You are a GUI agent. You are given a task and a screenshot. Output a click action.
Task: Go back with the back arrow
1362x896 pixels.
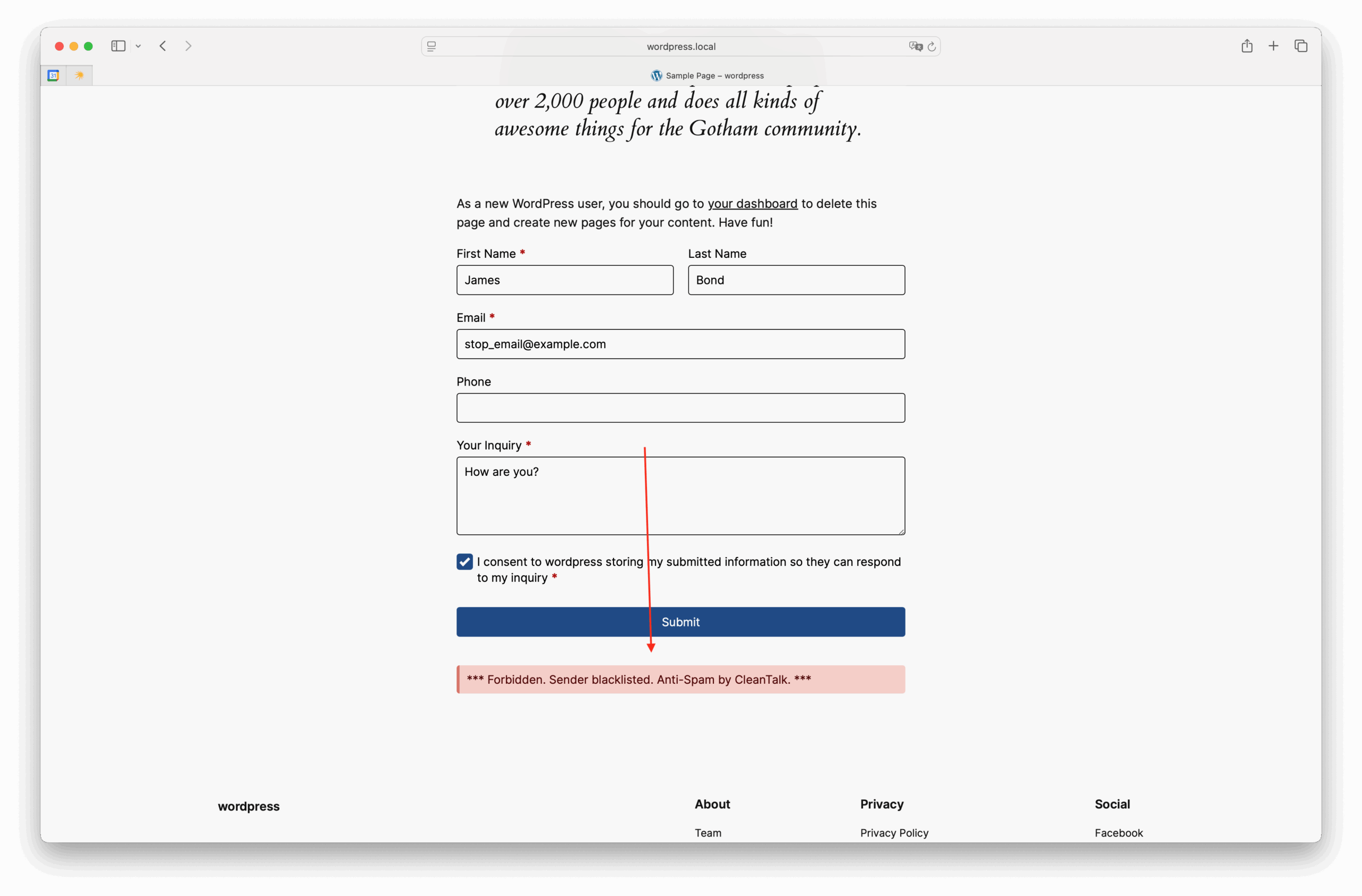[x=163, y=46]
